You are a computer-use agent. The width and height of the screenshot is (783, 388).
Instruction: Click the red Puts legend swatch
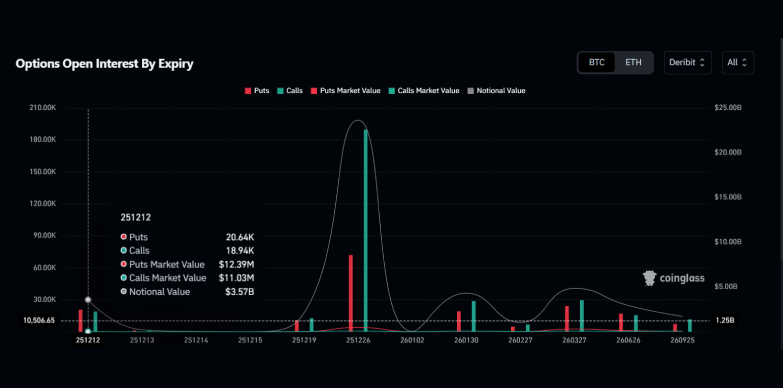pyautogui.click(x=248, y=91)
